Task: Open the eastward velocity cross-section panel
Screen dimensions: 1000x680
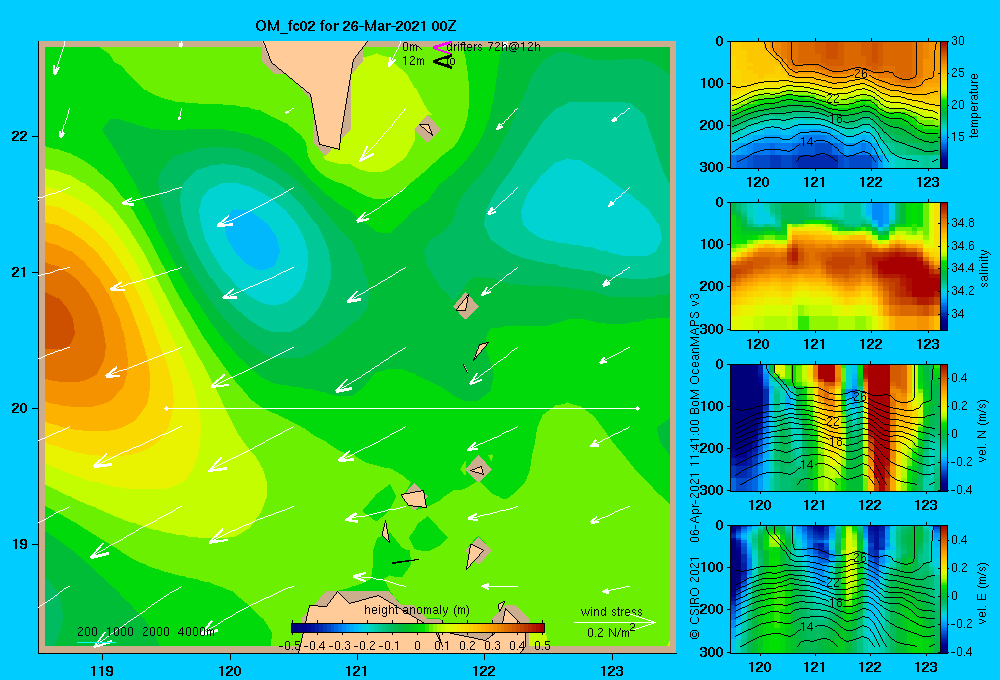Action: point(834,589)
